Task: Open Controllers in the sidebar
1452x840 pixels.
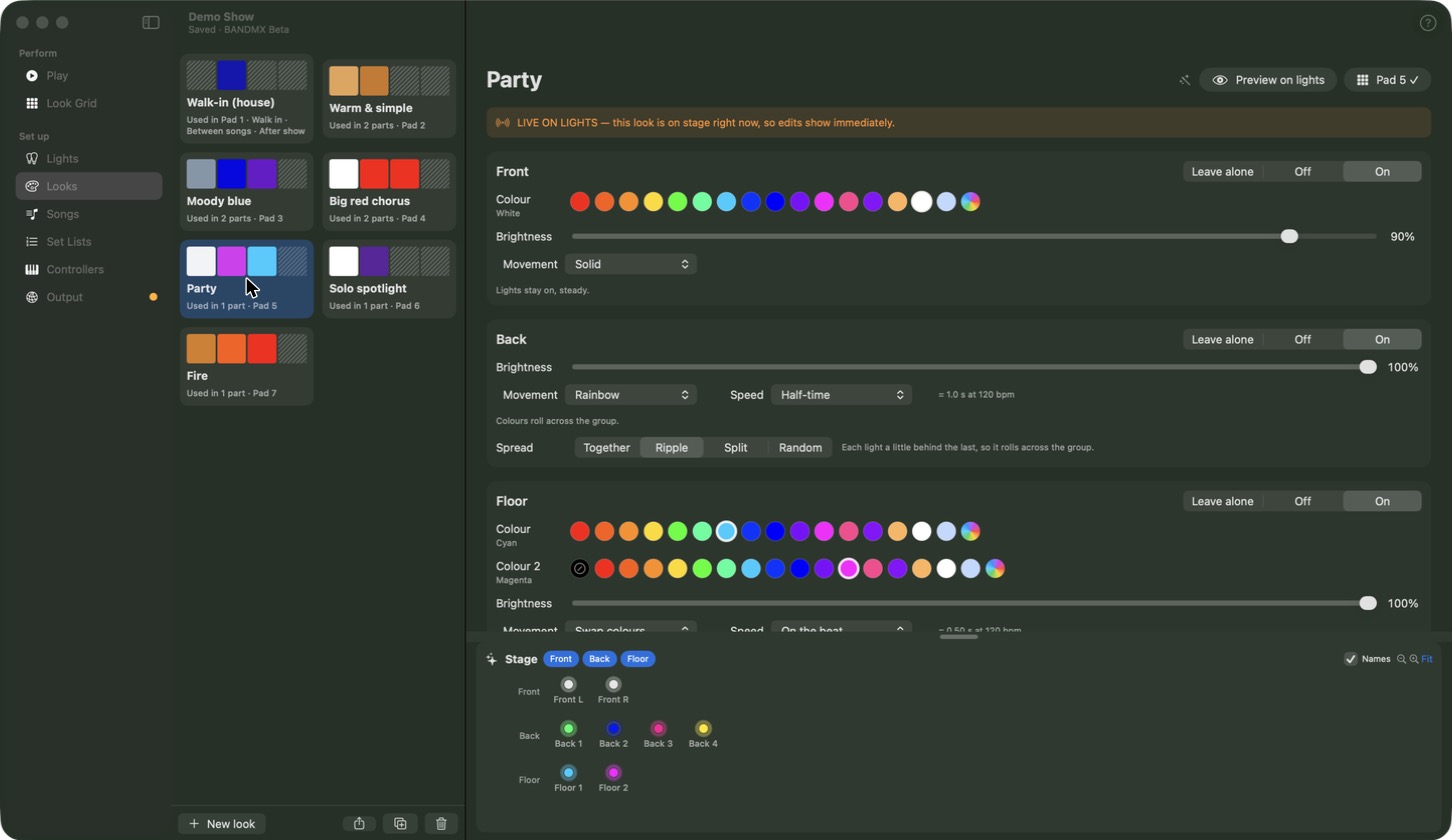Action: click(89, 270)
